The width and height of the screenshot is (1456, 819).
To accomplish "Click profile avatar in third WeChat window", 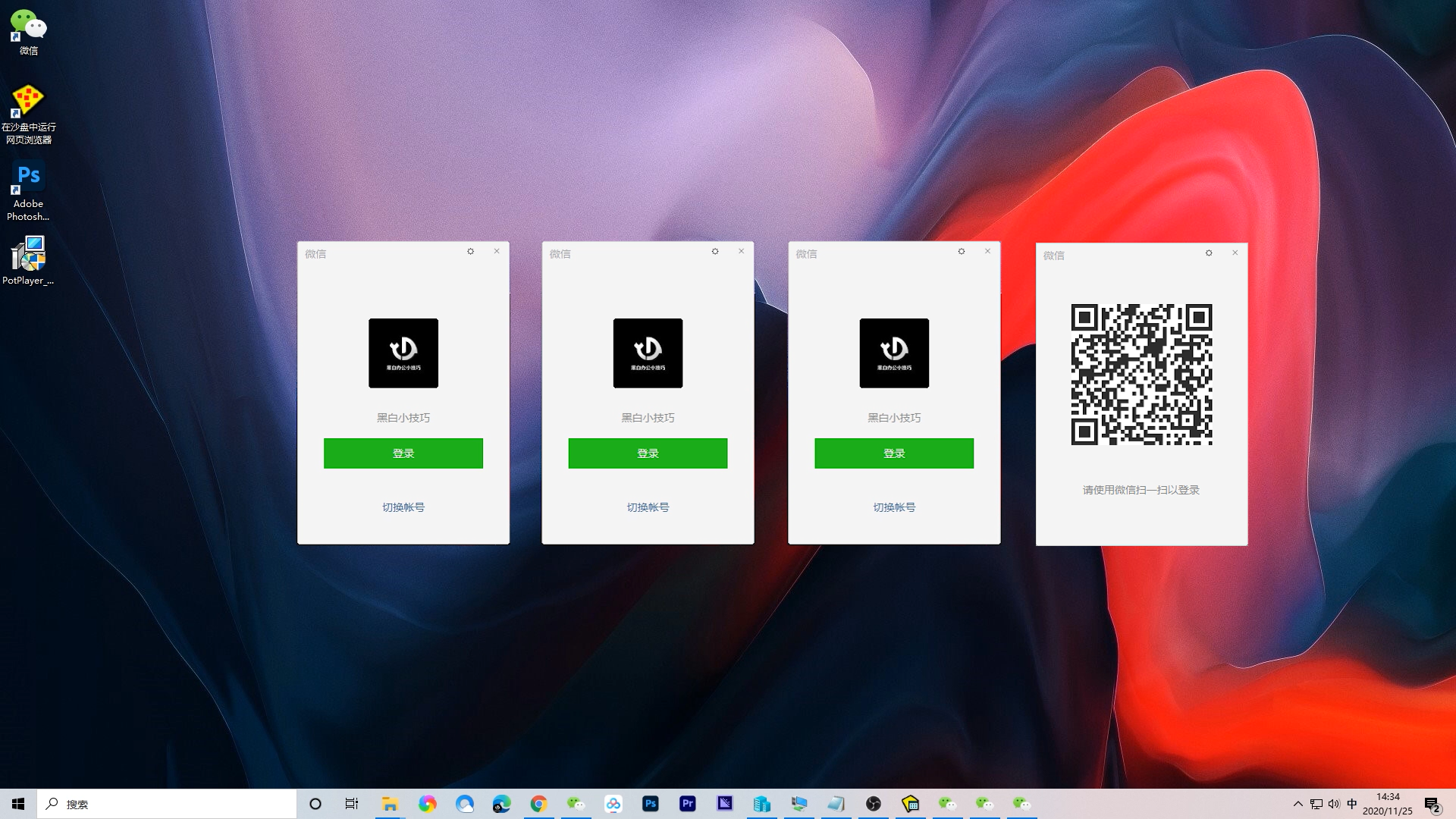I will pos(894,353).
